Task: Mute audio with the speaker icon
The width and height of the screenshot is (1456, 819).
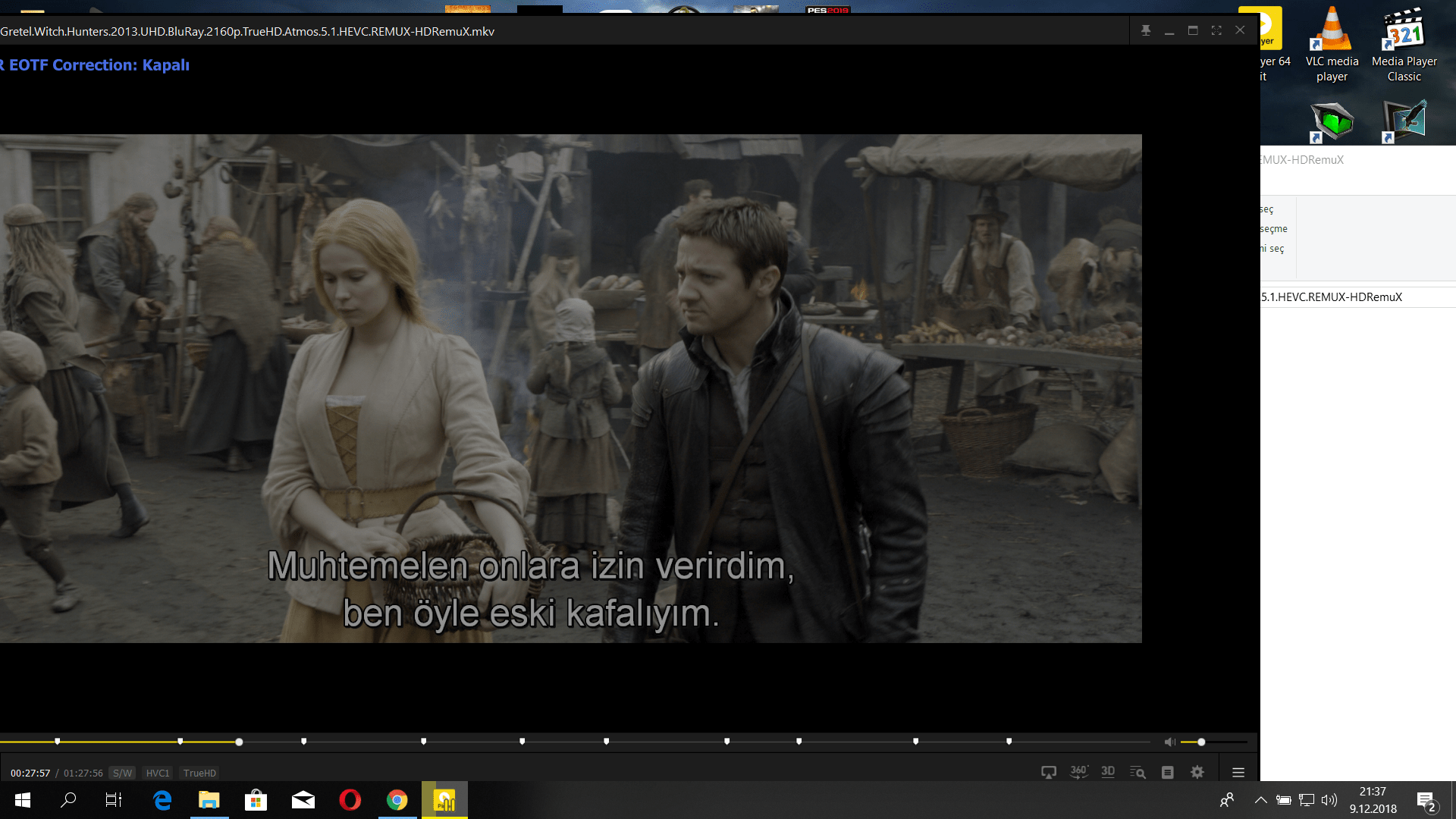Action: click(1169, 742)
